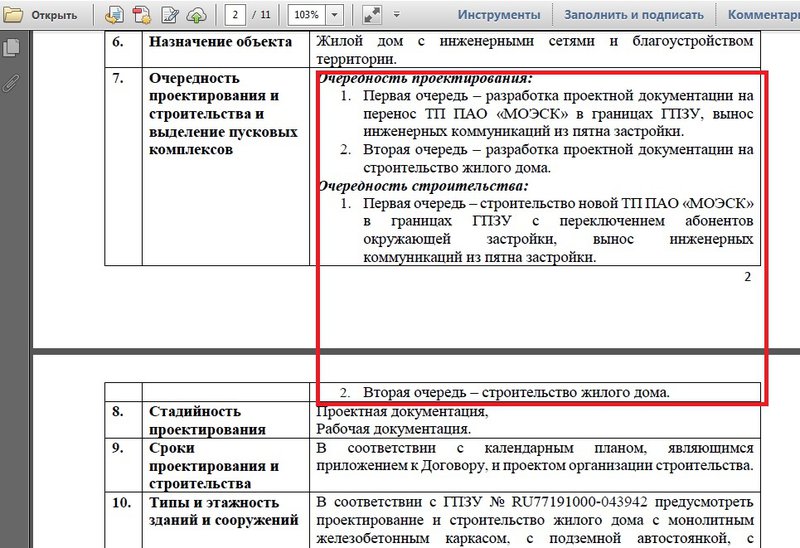The image size is (800, 548).
Task: Click the heading 'Назначение объекта'
Action: (x=220, y=42)
